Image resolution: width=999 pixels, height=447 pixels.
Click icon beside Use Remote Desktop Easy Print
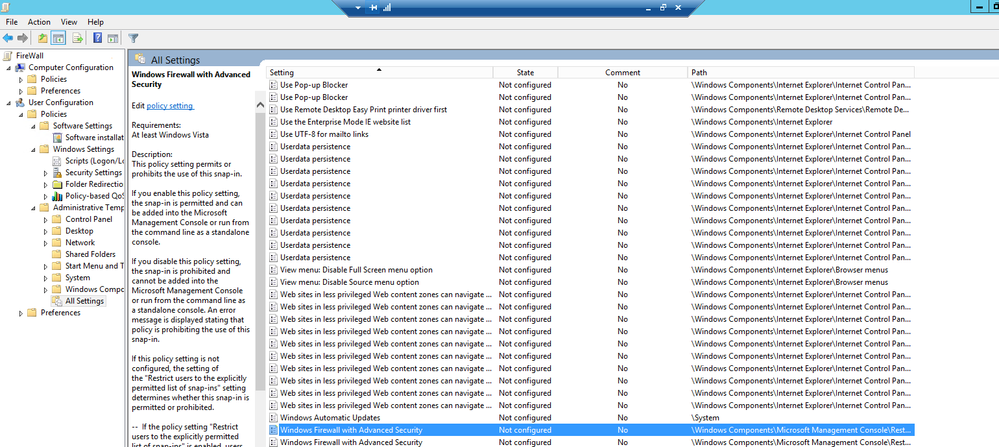point(273,110)
